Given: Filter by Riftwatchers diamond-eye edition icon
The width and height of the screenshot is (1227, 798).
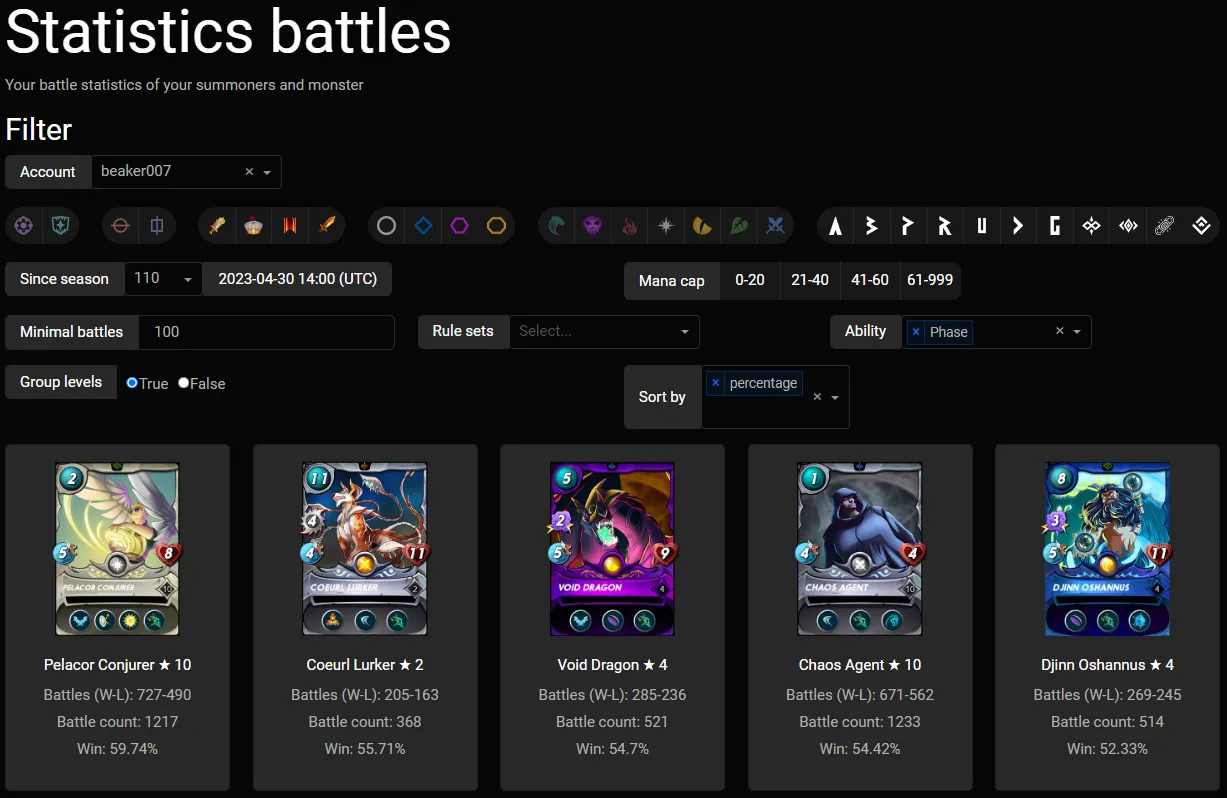Looking at the screenshot, I should pyautogui.click(x=1128, y=226).
